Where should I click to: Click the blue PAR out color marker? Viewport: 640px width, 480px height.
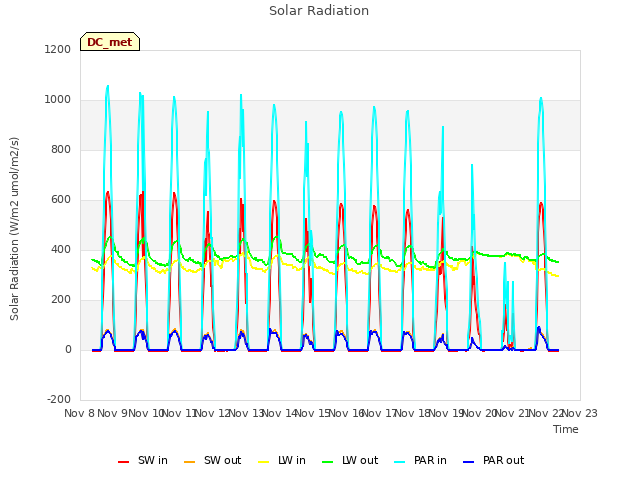(469, 462)
